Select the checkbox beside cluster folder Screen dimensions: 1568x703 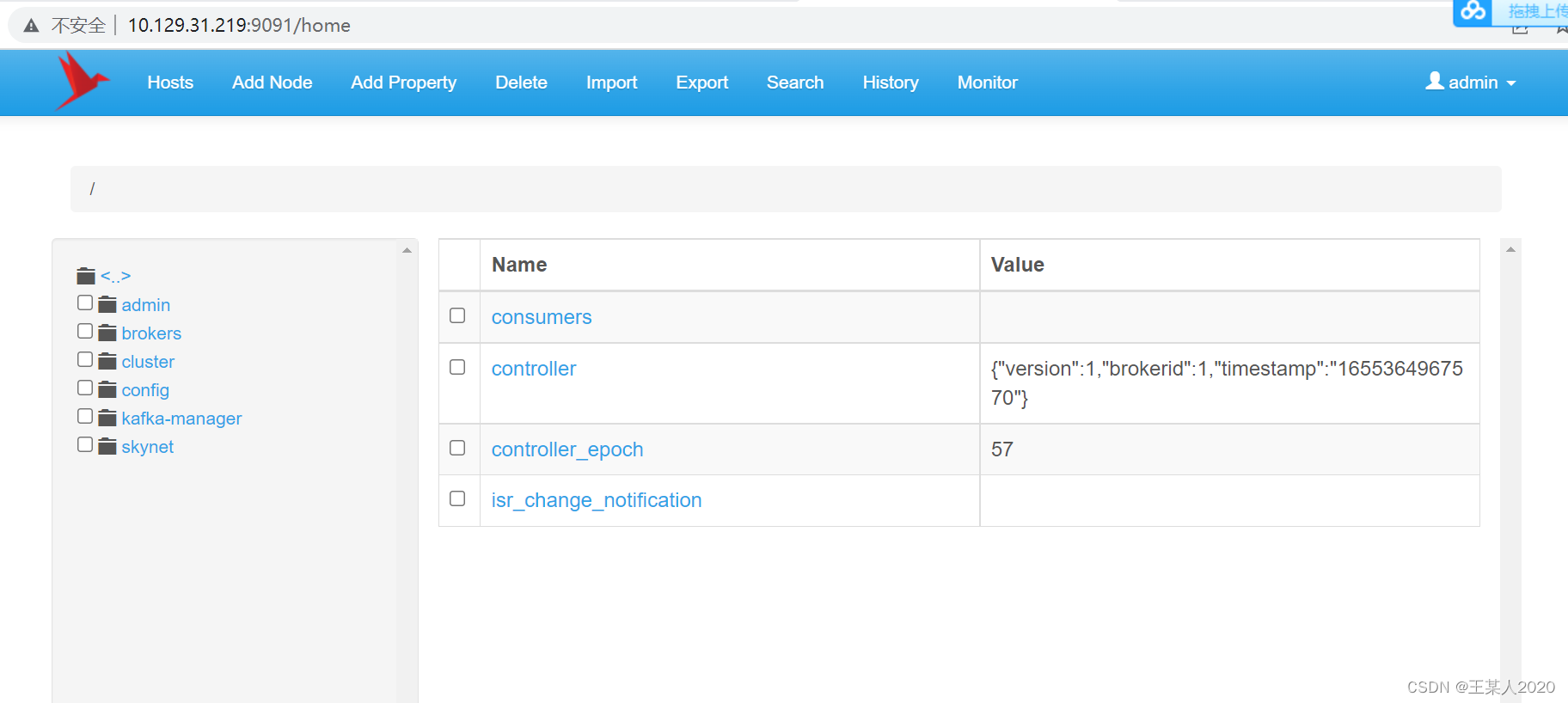pos(85,359)
